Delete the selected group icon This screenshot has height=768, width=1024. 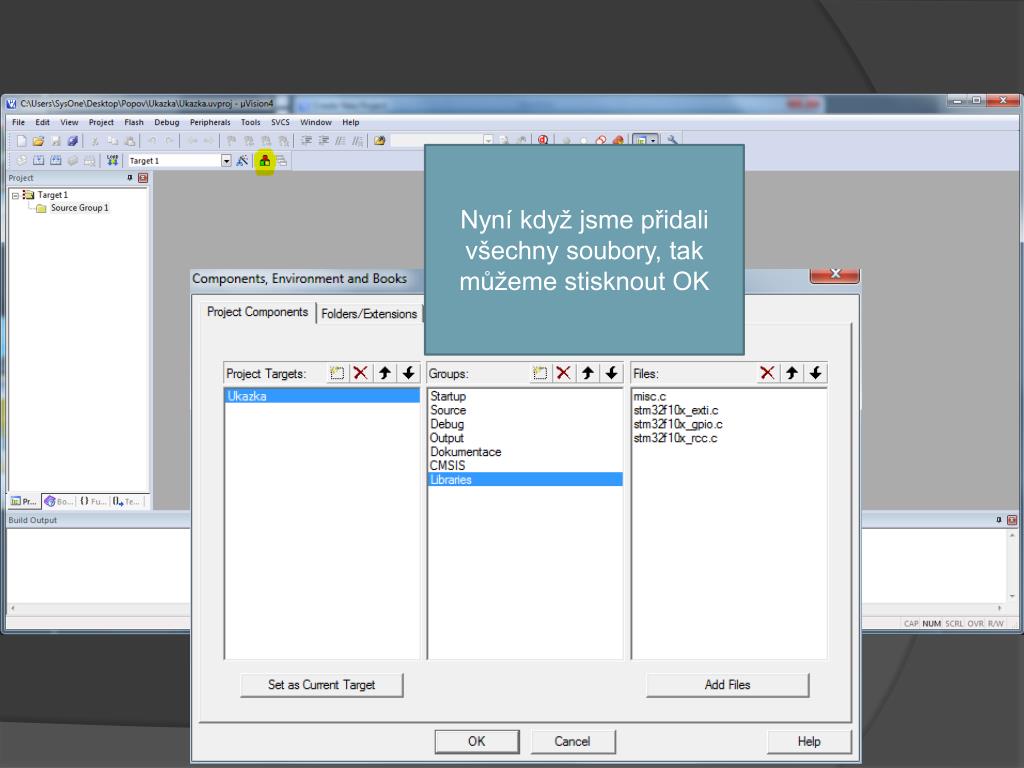pos(564,373)
